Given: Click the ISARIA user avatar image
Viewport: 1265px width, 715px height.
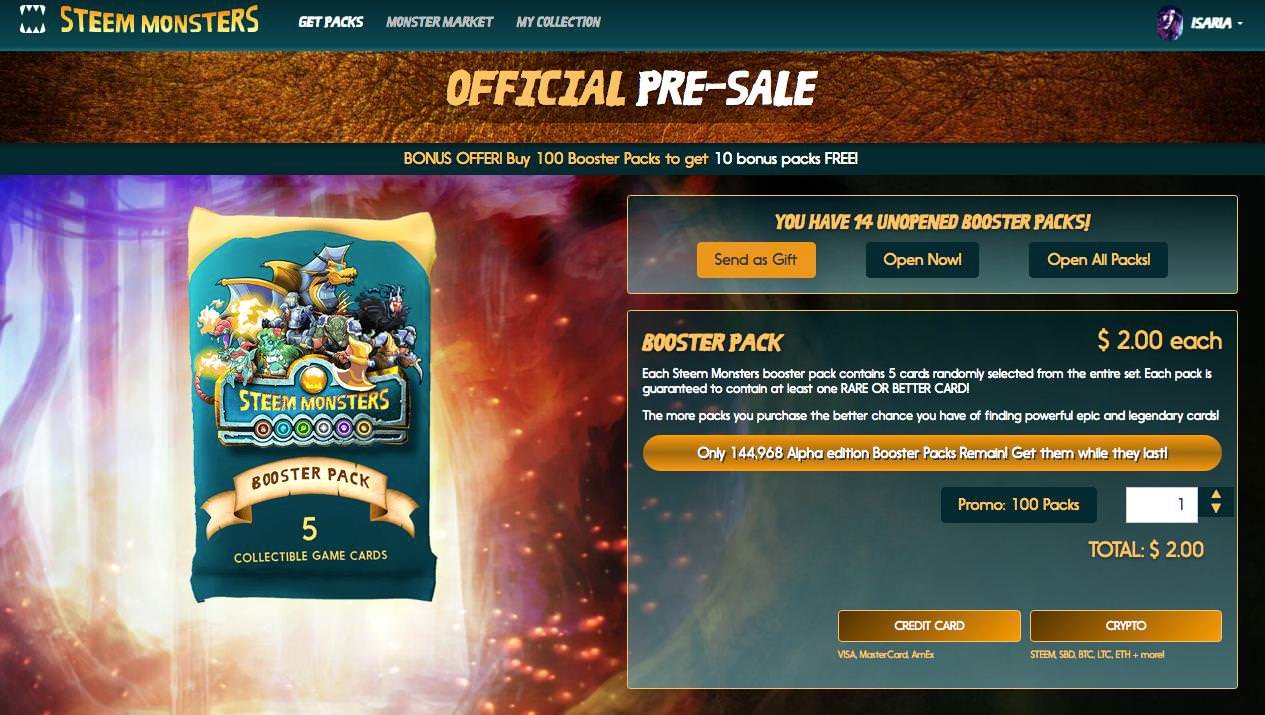Looking at the screenshot, I should (x=1169, y=23).
